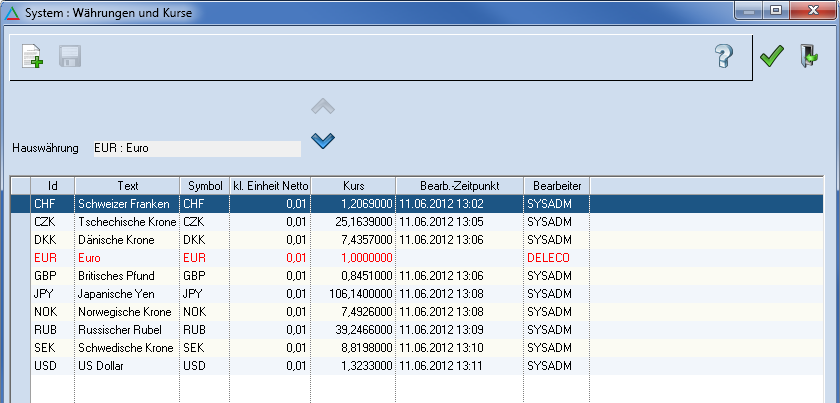Select the US Dollar row
The height and width of the screenshot is (403, 840).
point(126,365)
